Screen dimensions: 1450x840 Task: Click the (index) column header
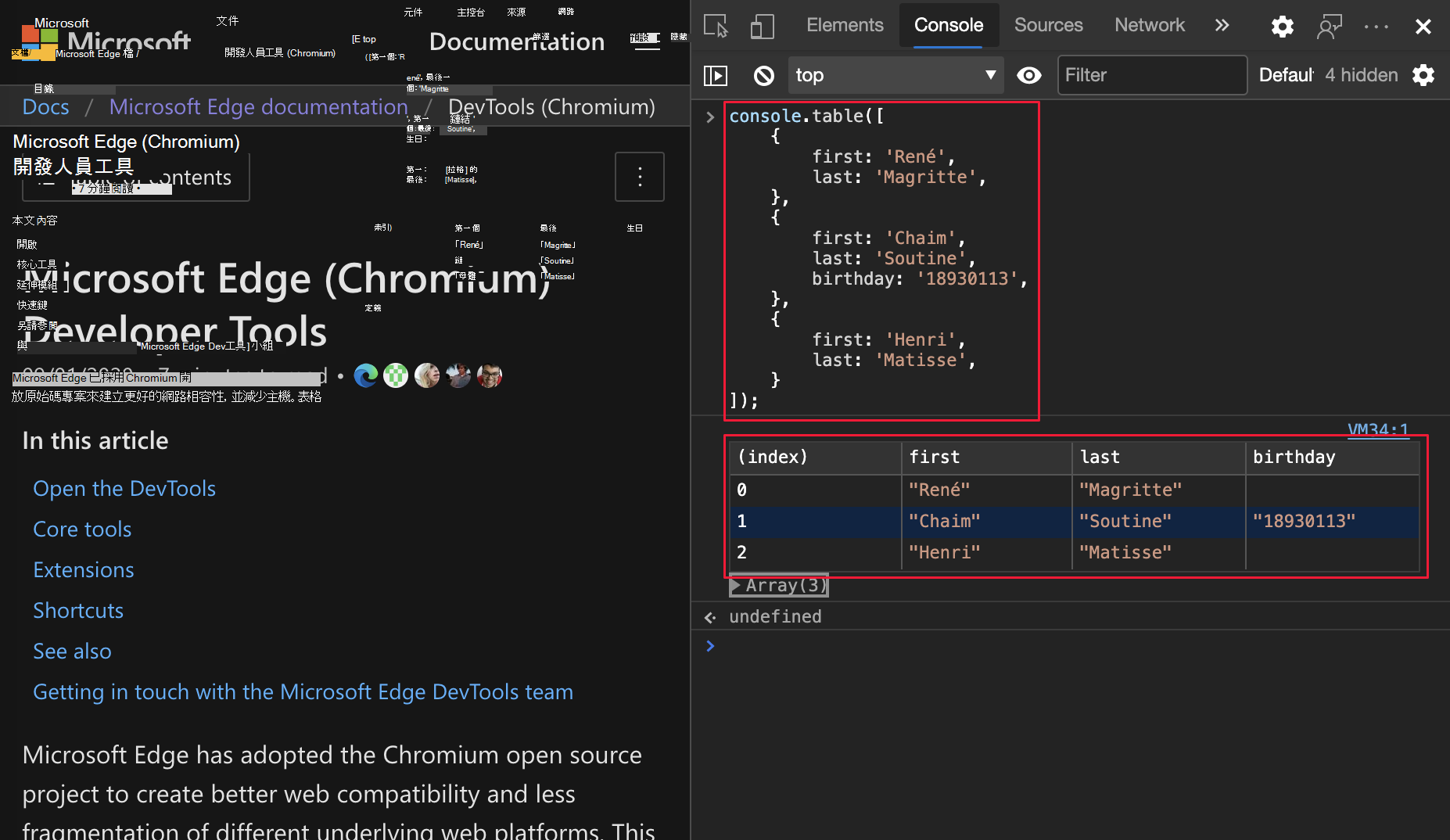tap(816, 457)
